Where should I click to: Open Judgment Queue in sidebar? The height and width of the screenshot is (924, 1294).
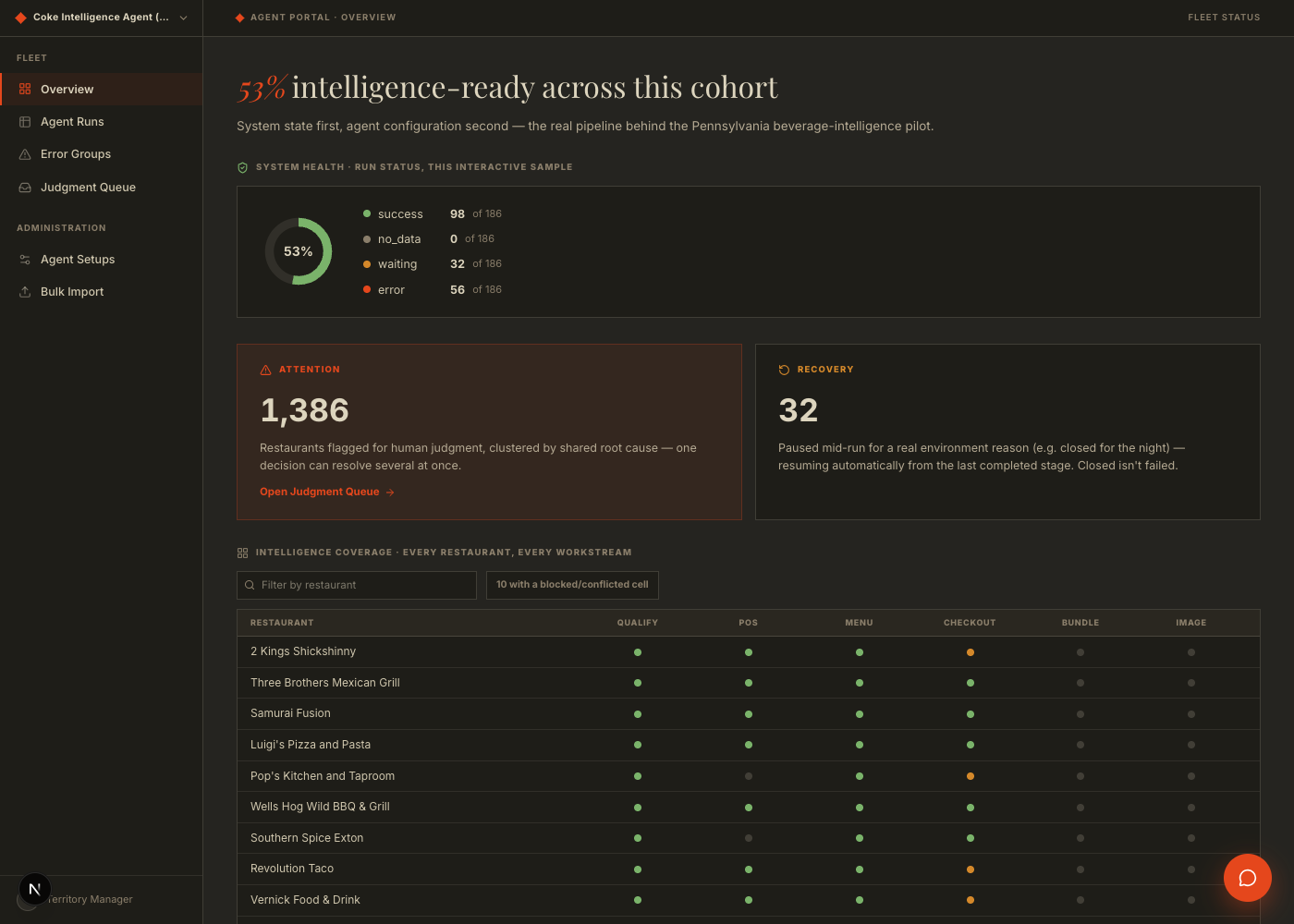coord(102,187)
